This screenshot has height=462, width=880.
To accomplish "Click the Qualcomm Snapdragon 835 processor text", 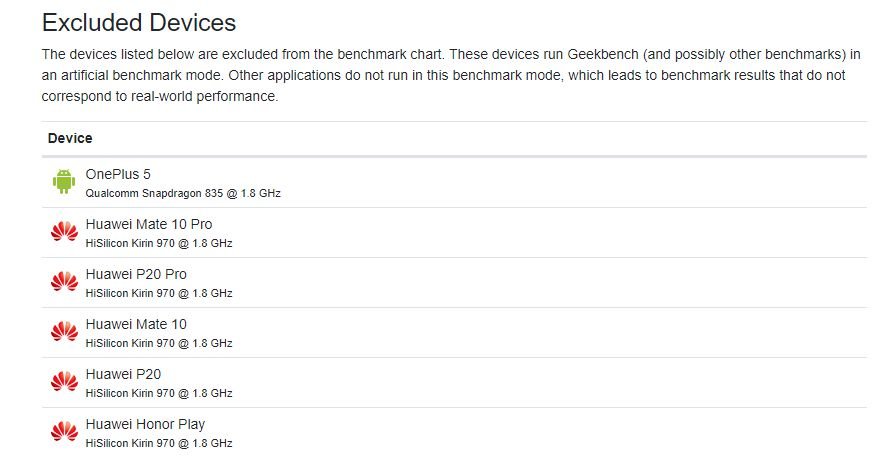I will (x=183, y=193).
